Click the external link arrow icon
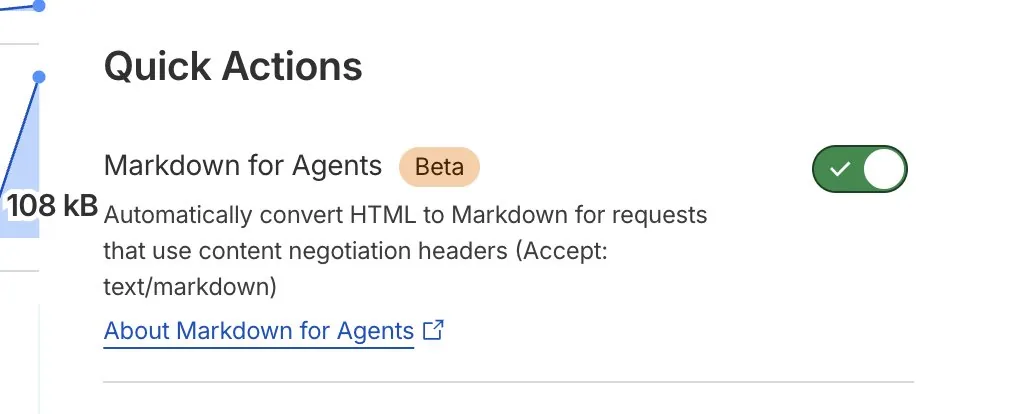Screen dimensions: 1016x414 (x=433, y=330)
